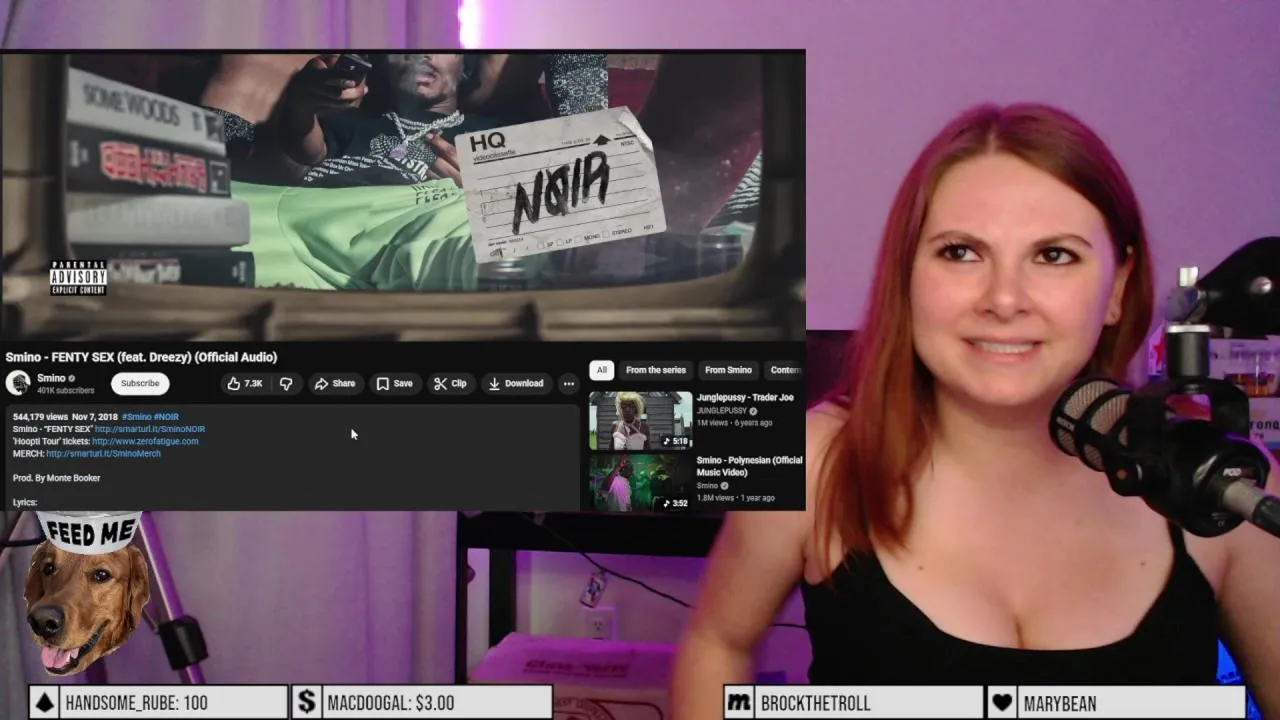Click HANDSOME_RUBE: 100 label
Screen dimensions: 1280x720
137,703
